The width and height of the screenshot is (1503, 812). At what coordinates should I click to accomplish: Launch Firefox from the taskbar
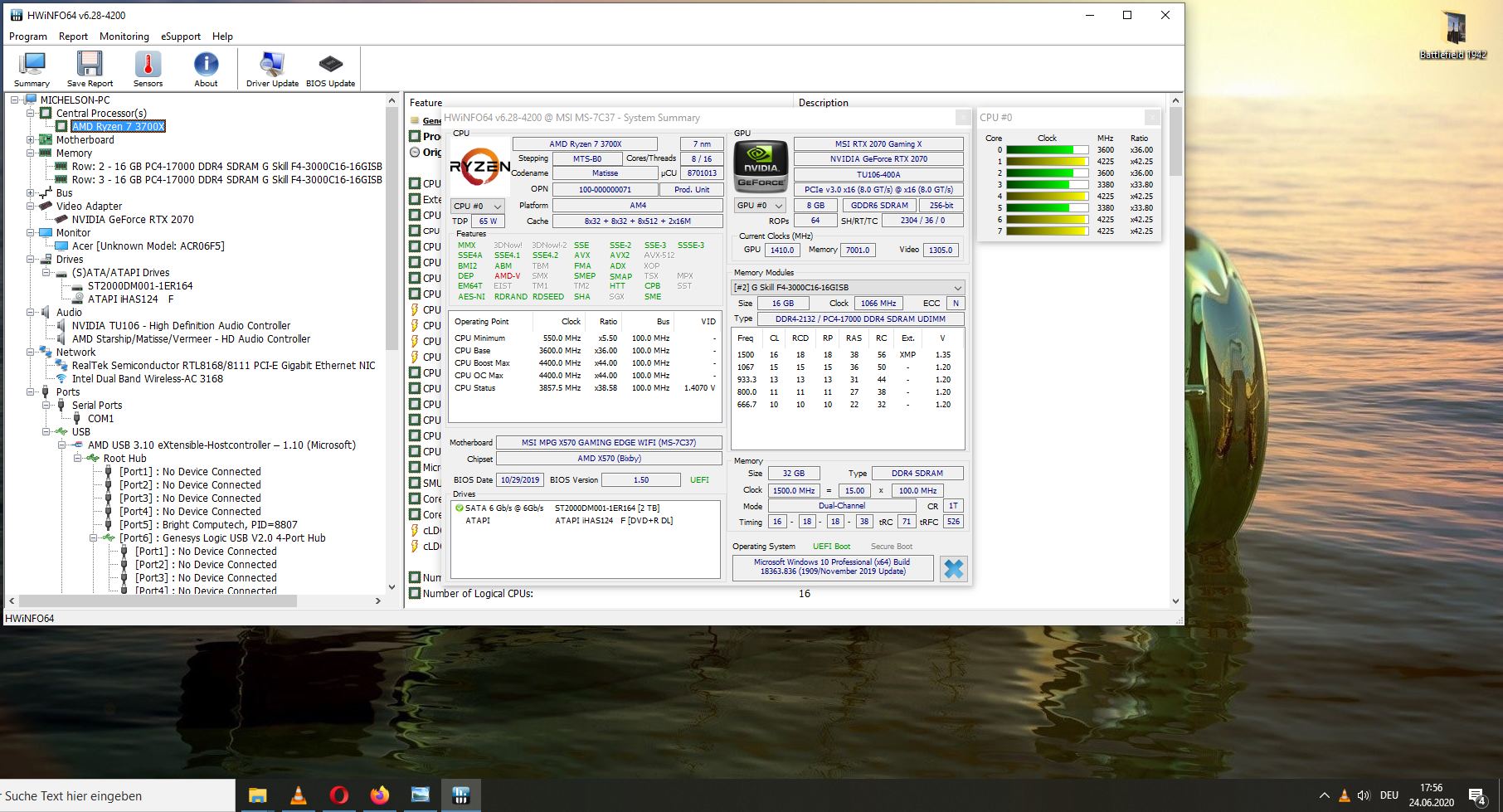point(379,796)
